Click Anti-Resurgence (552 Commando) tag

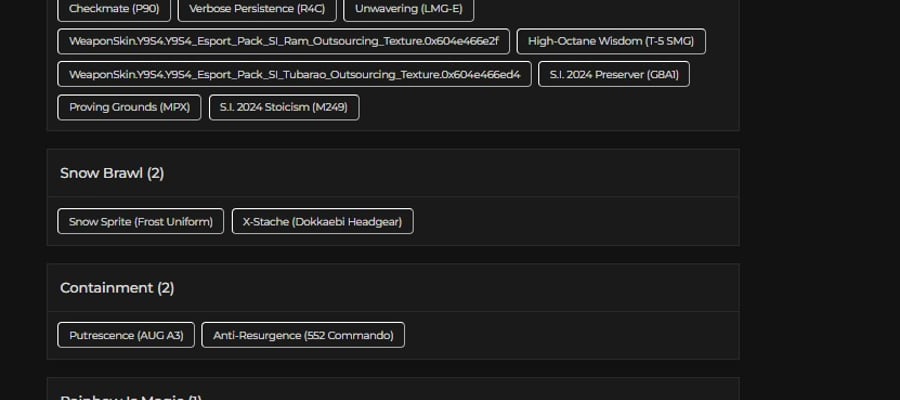303,335
